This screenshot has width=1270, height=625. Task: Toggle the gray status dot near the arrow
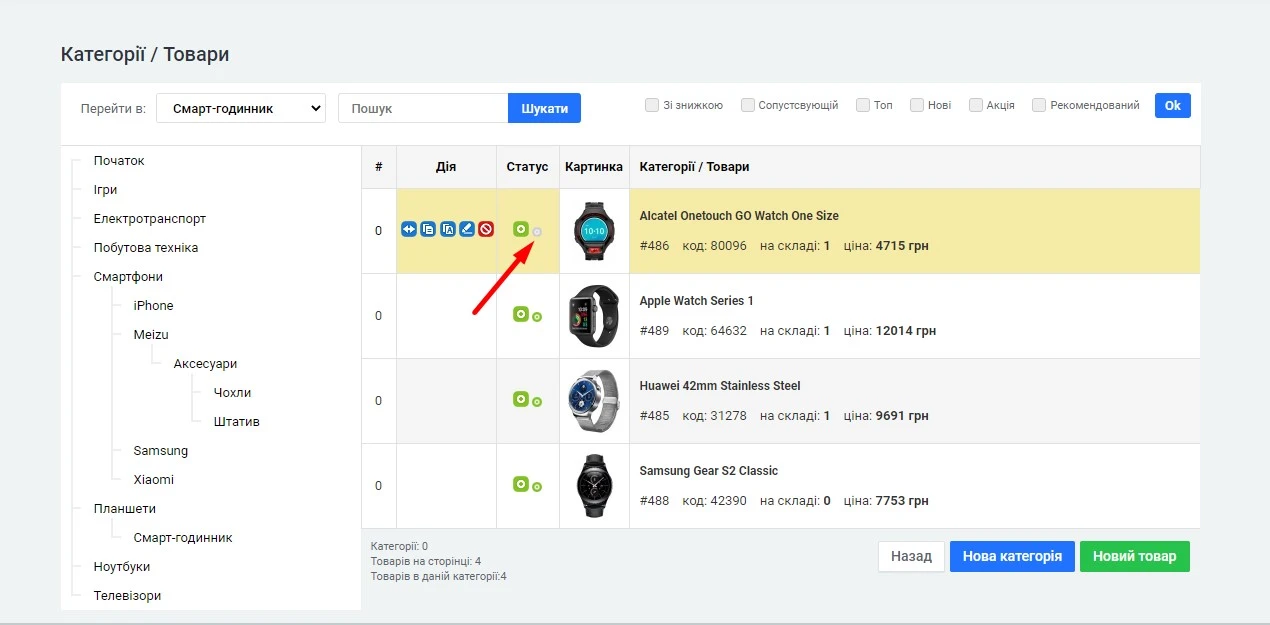[x=537, y=230]
